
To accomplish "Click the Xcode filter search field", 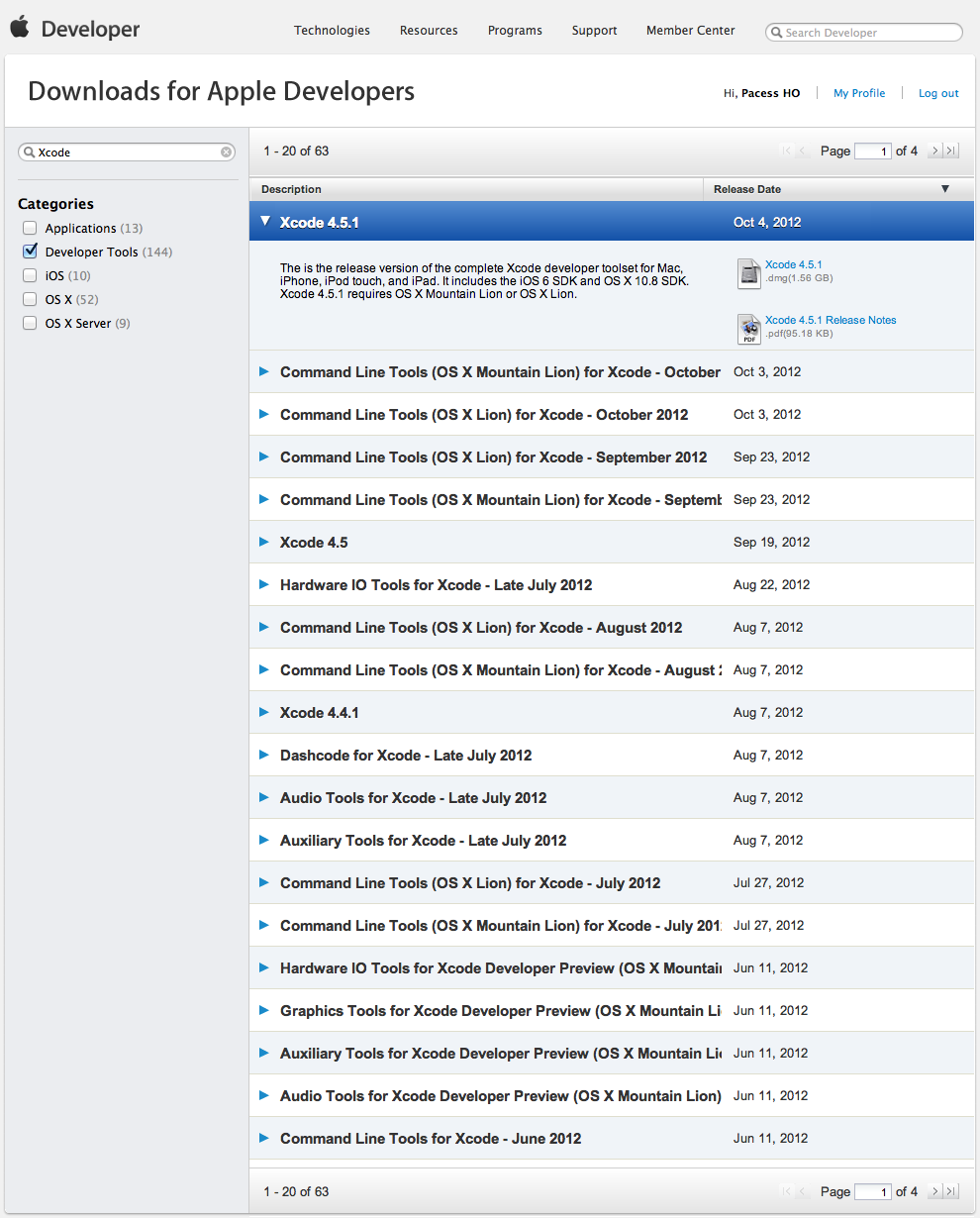I will [127, 152].
